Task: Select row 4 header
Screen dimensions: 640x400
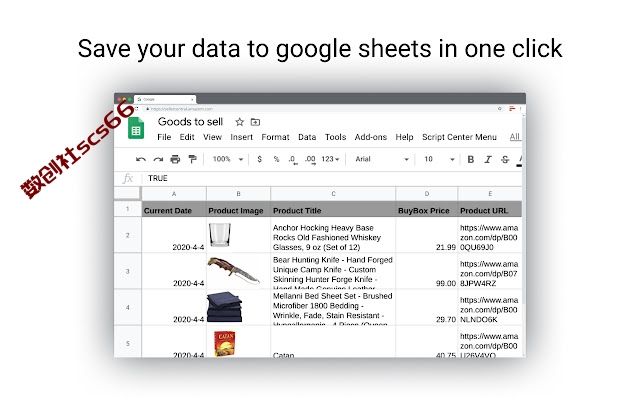Action: 128,307
